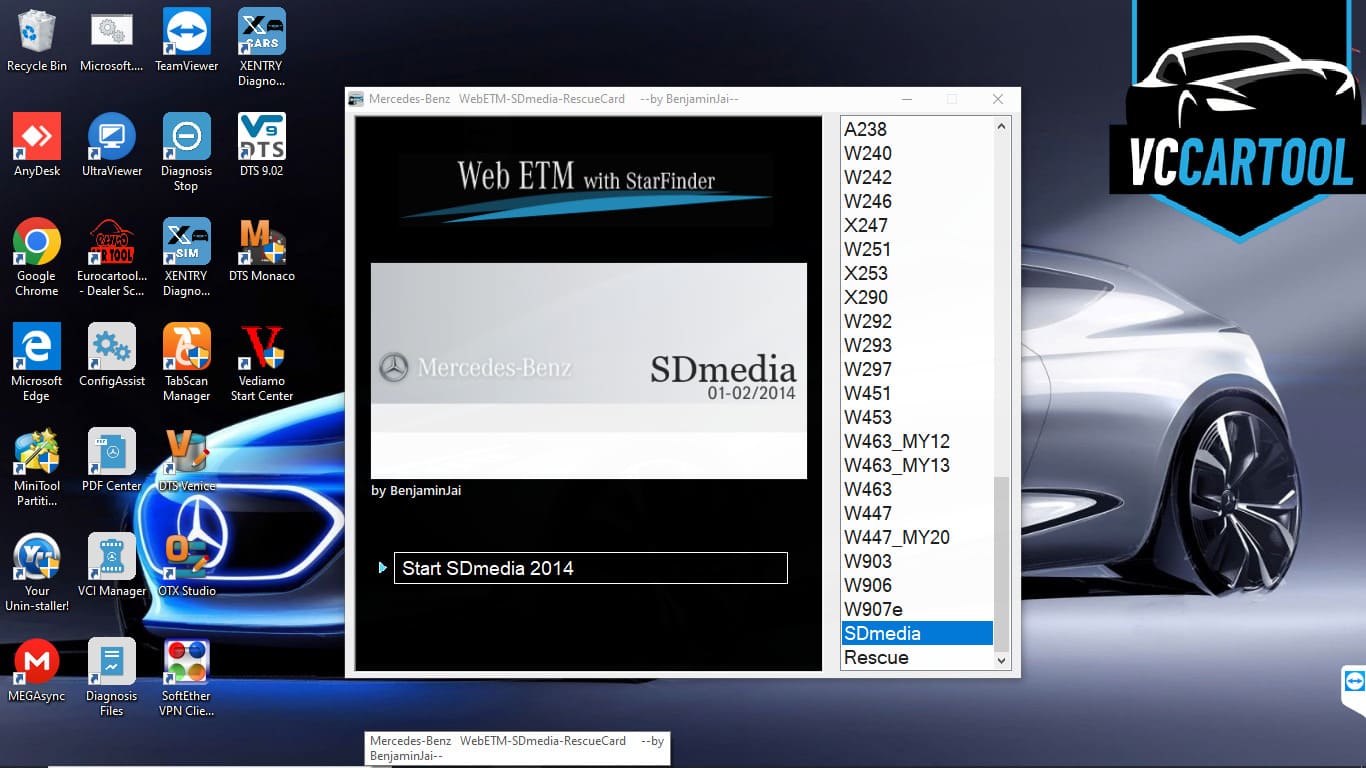
Task: Select A238 in the model list
Action: (917, 129)
